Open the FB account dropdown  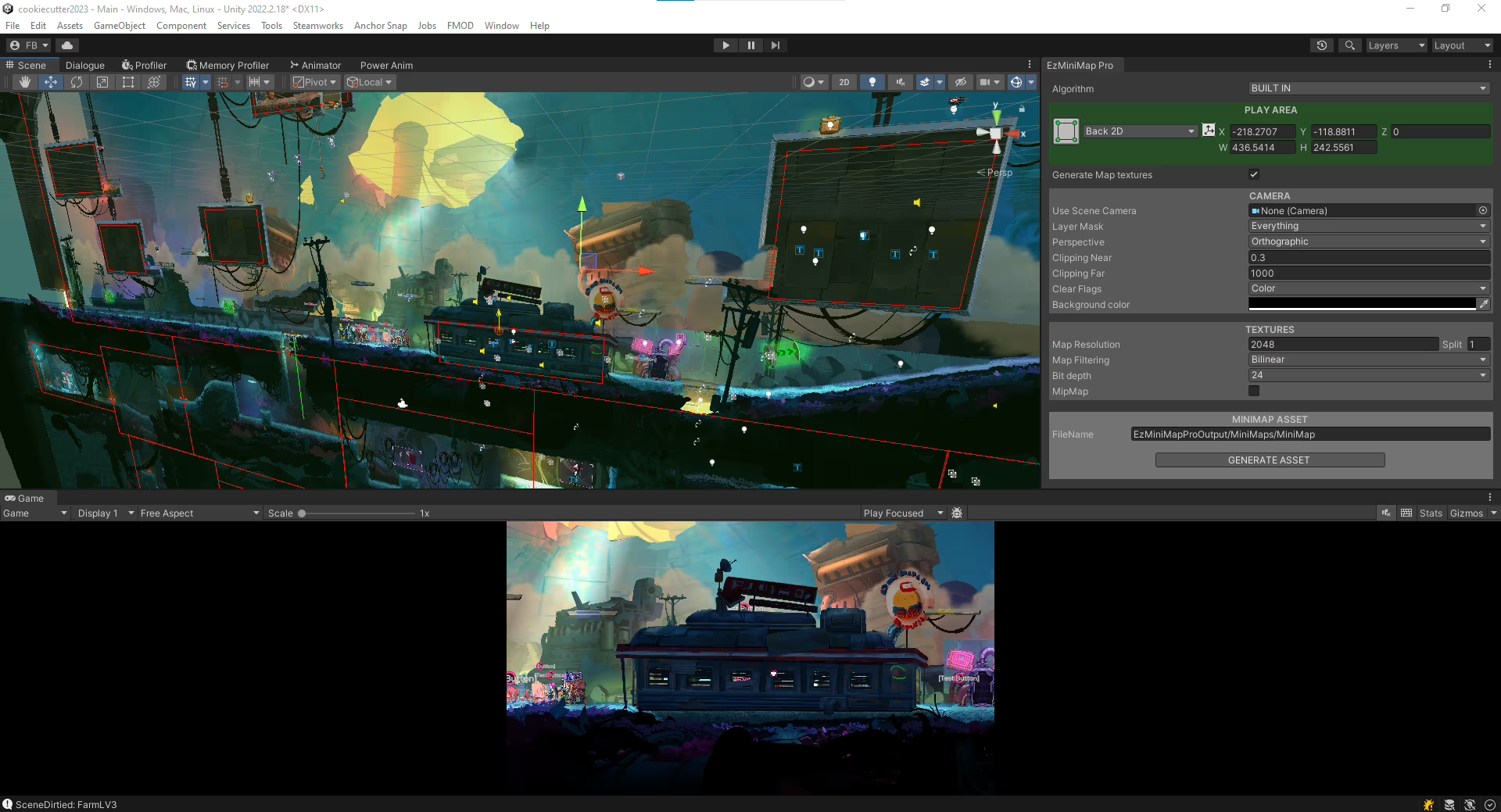click(29, 45)
